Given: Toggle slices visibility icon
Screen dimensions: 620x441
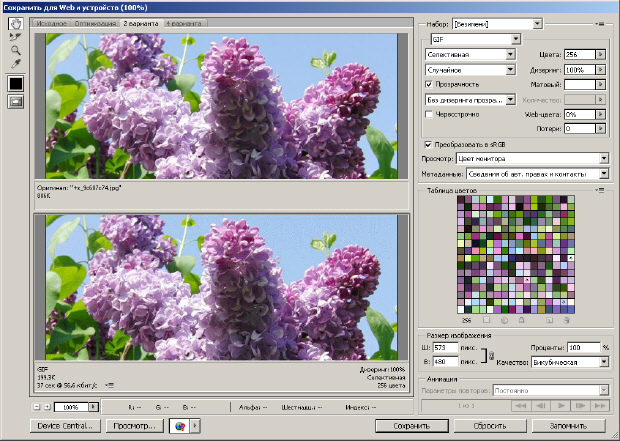Looking at the screenshot, I should tap(15, 101).
